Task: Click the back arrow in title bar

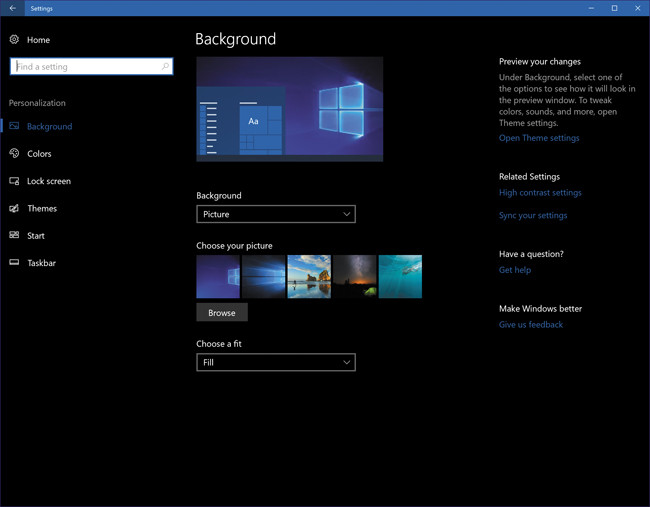Action: (x=12, y=8)
